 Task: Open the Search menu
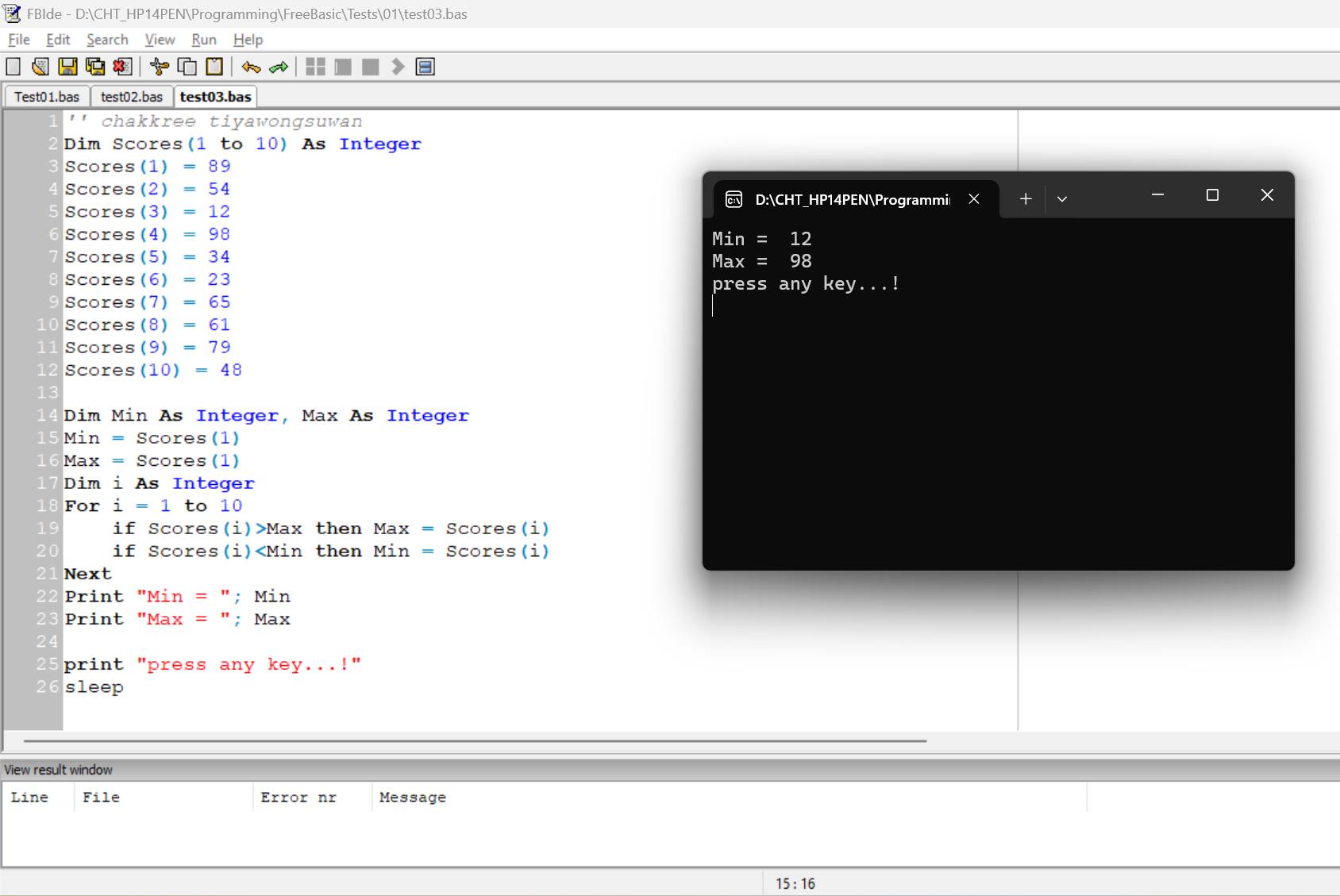107,40
